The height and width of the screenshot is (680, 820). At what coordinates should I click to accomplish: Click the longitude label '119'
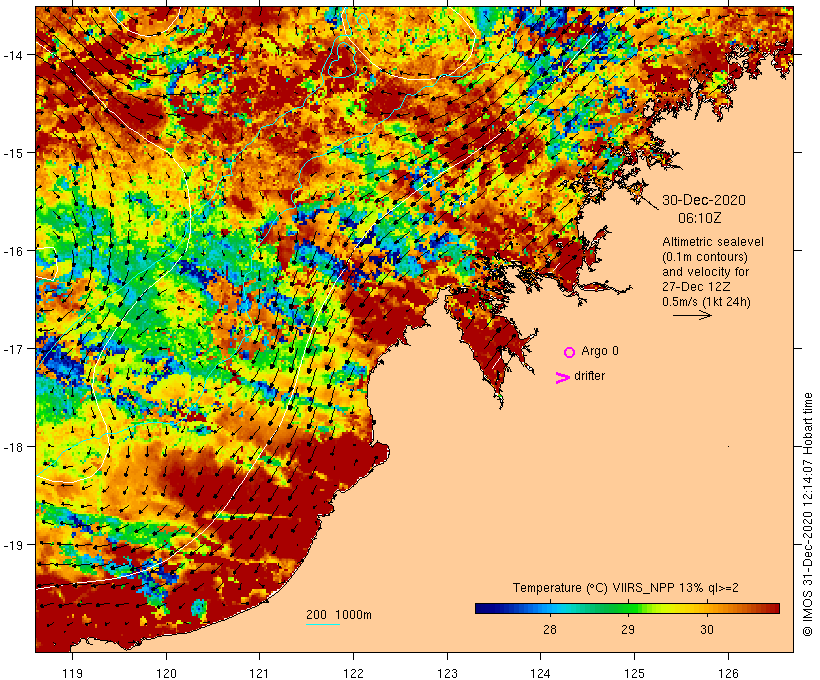pyautogui.click(x=72, y=673)
